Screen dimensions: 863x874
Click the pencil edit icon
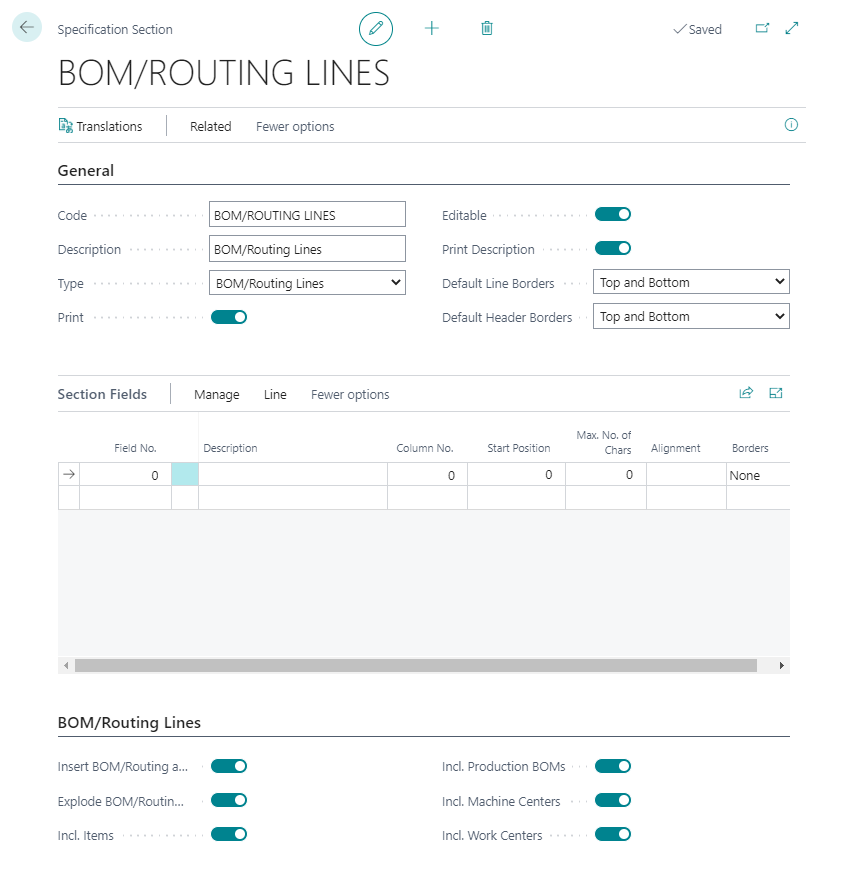376,28
